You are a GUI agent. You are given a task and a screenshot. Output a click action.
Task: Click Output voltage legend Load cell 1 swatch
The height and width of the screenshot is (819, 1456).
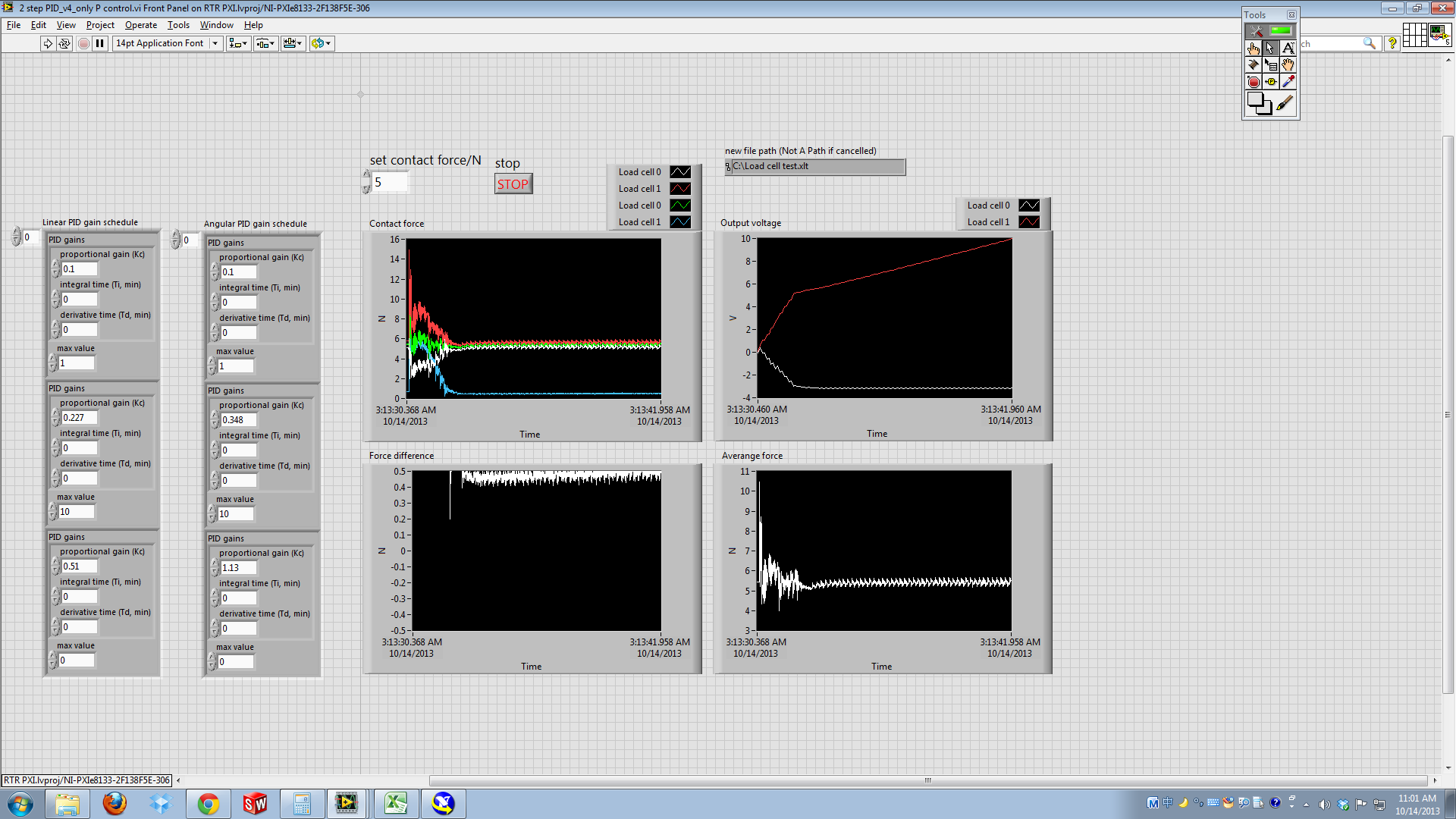pyautogui.click(x=1029, y=222)
